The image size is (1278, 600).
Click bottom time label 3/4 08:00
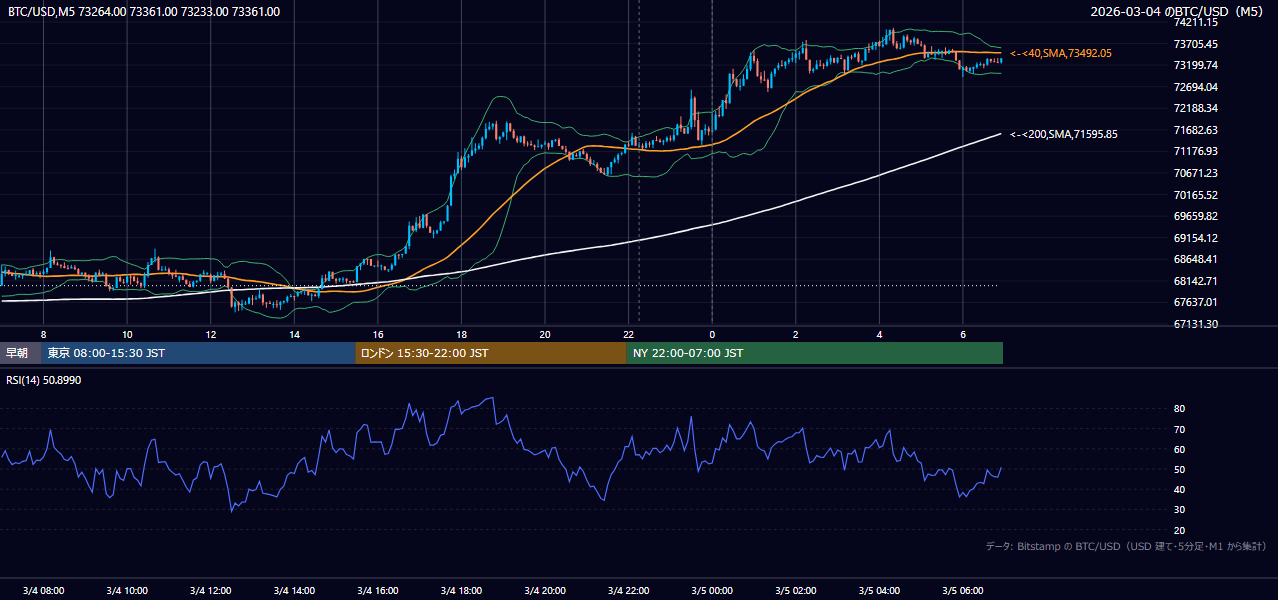tap(43, 591)
